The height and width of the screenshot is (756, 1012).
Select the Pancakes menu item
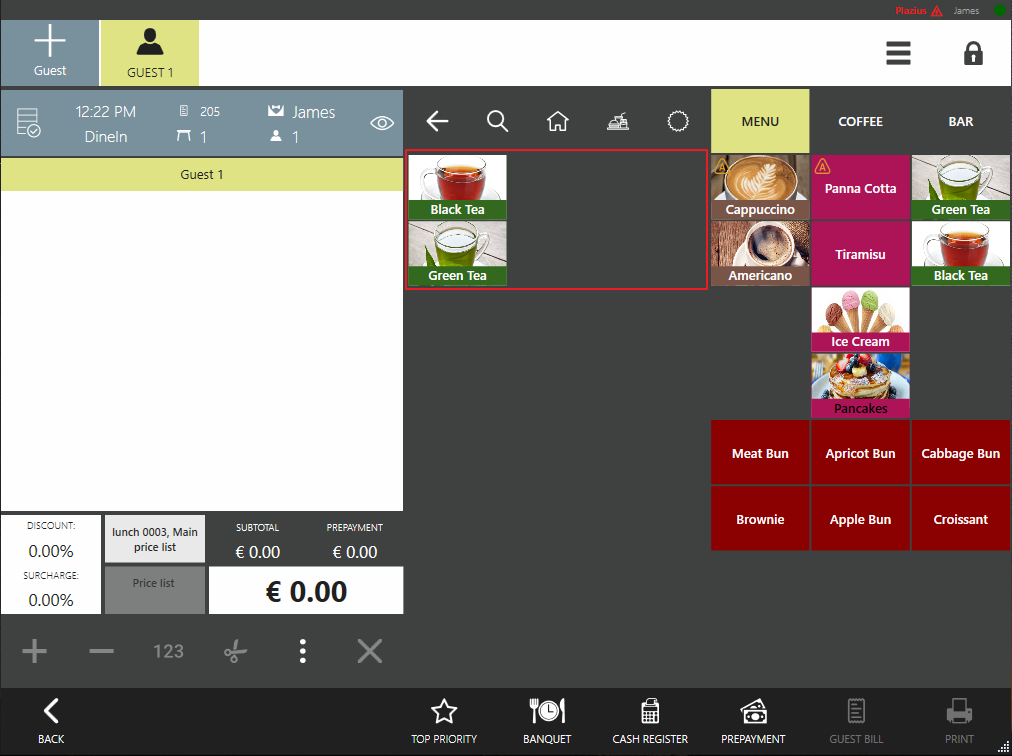point(860,386)
